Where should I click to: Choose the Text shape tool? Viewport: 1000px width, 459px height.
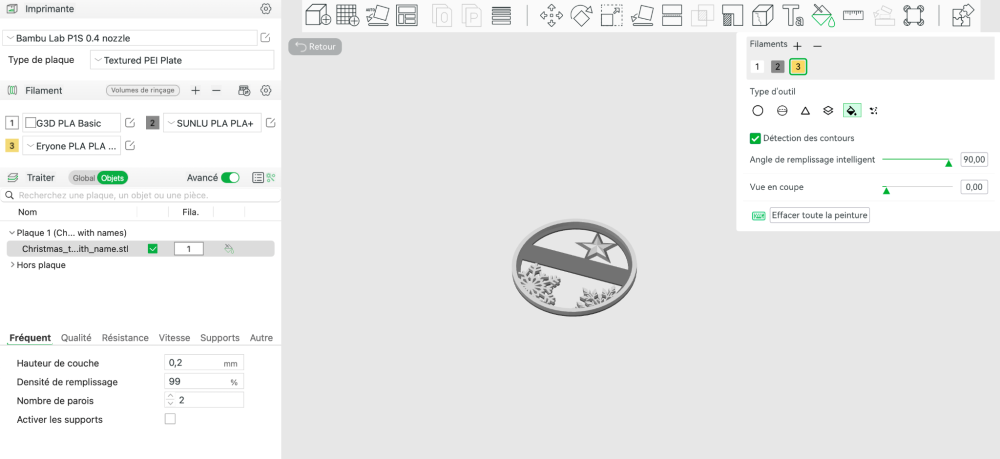coord(793,15)
